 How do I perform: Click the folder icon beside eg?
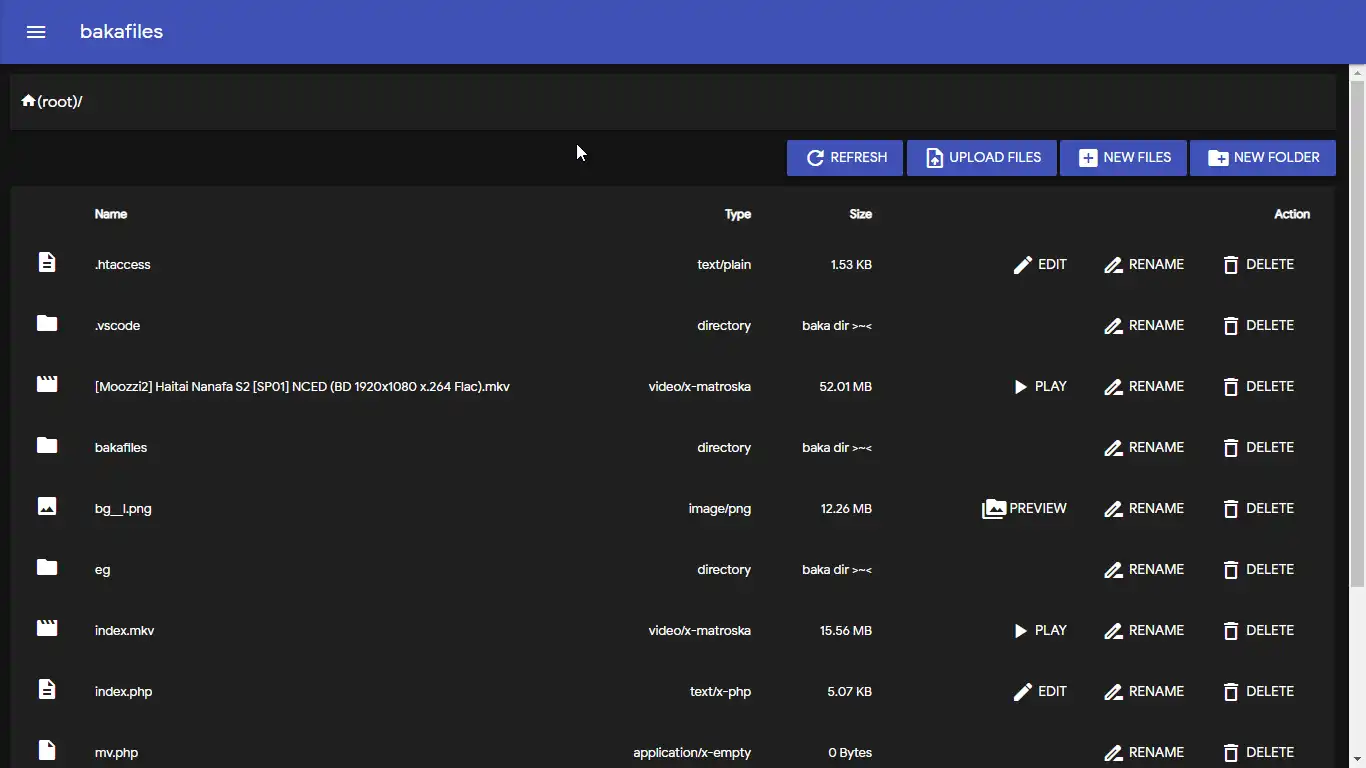pos(47,567)
